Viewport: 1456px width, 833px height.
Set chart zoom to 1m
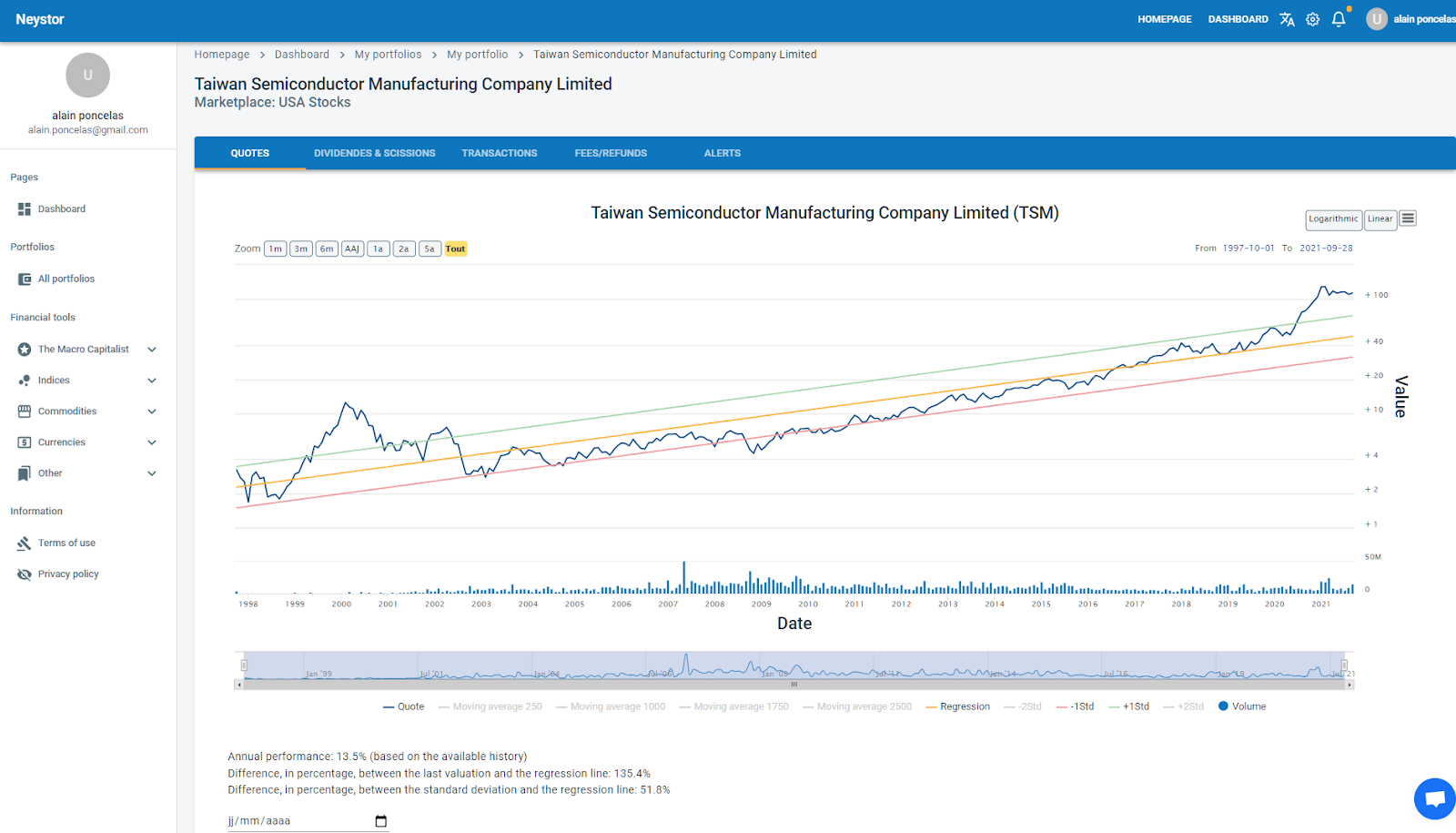tap(276, 249)
